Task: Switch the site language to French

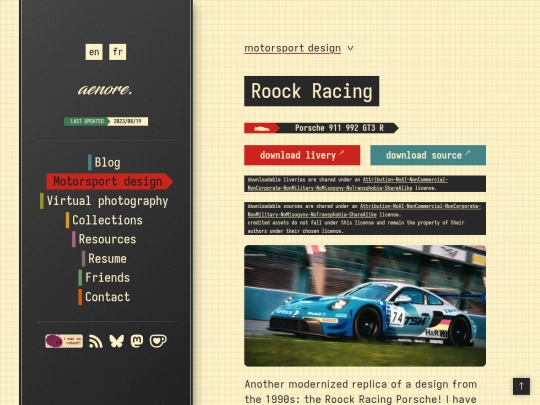Action: (117, 52)
